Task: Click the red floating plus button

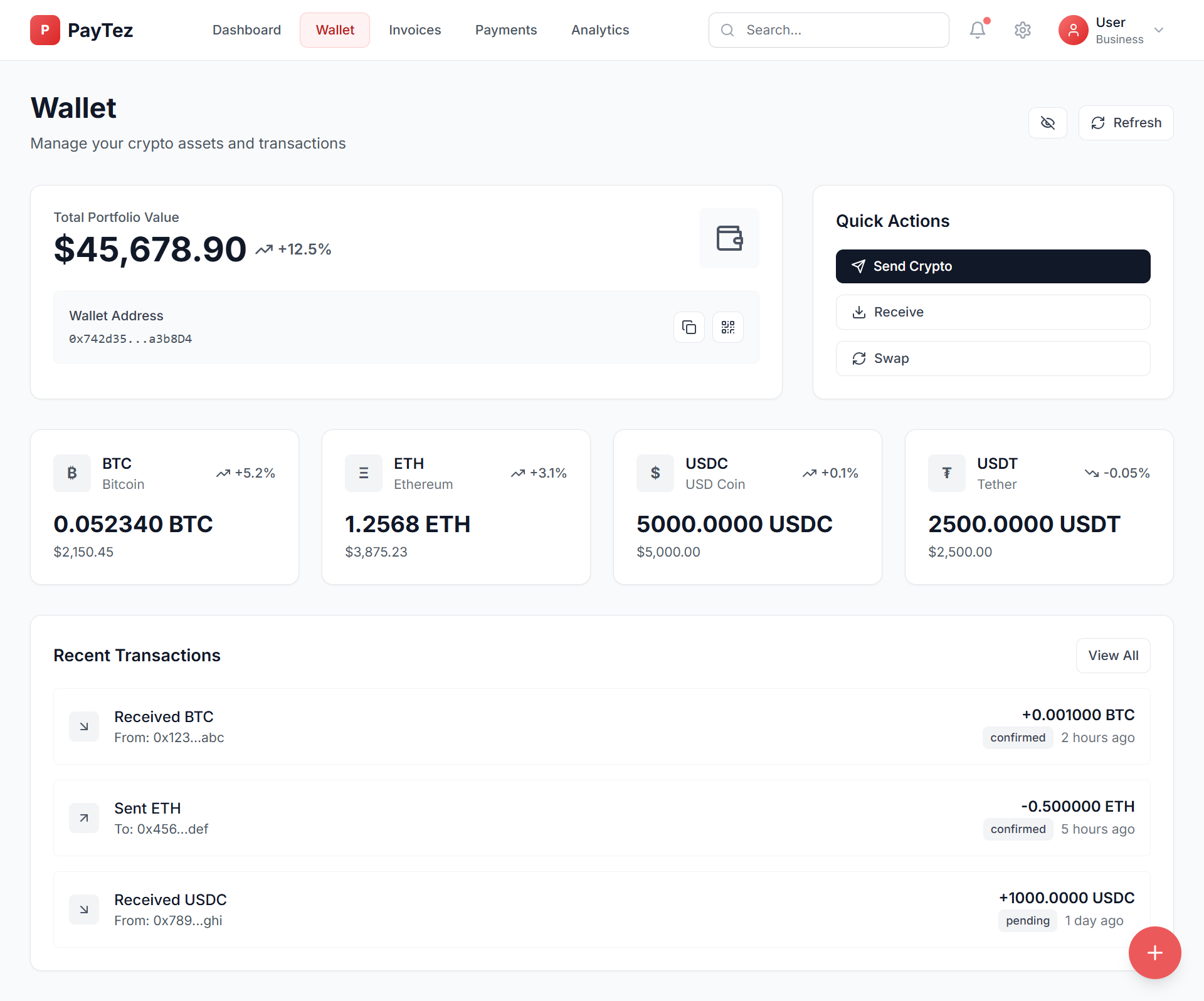Action: point(1154,952)
